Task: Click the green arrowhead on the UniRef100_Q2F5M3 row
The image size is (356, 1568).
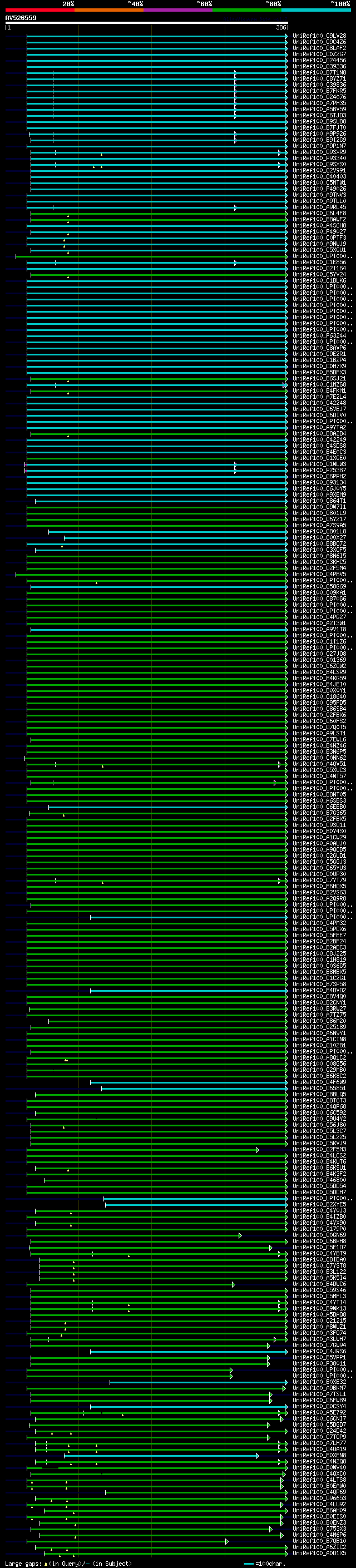Action: click(x=257, y=1149)
